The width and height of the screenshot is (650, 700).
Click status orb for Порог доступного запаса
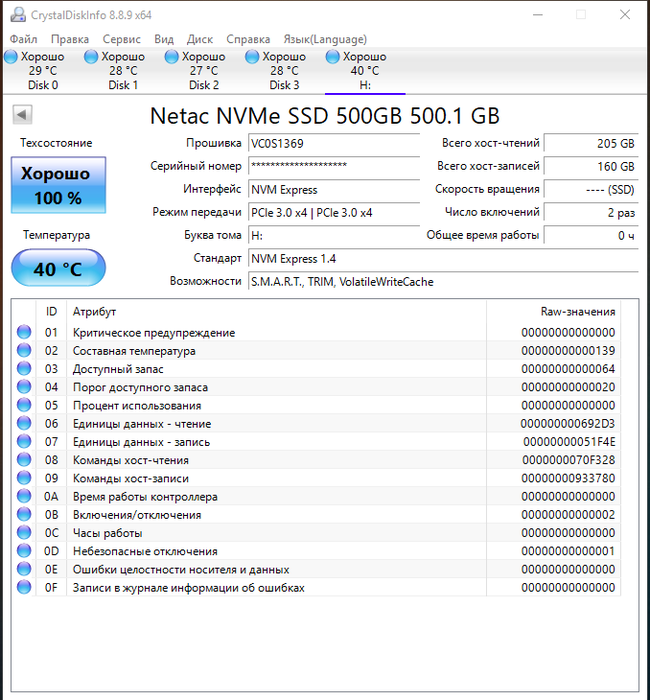pos(24,387)
